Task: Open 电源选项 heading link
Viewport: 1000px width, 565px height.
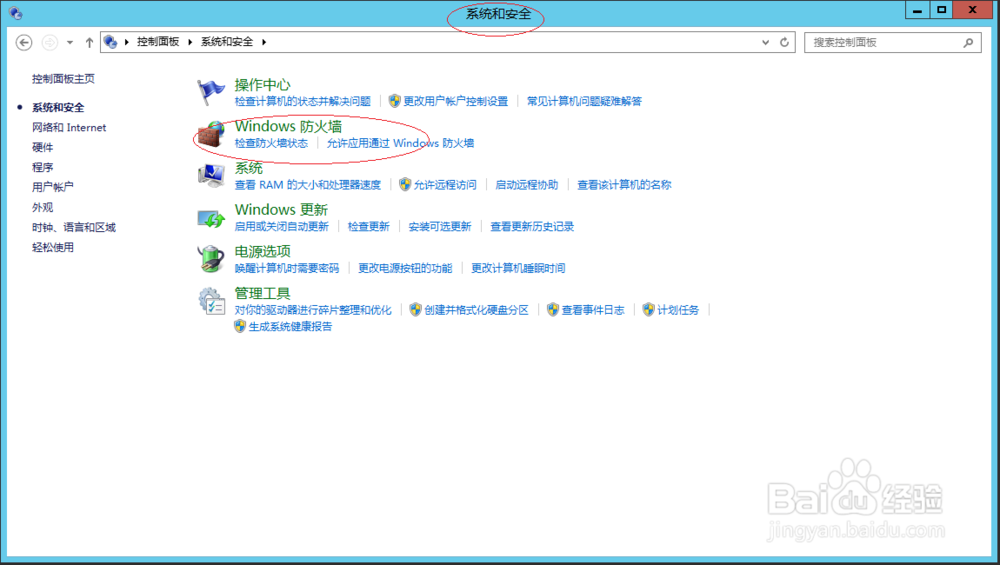Action: point(262,251)
